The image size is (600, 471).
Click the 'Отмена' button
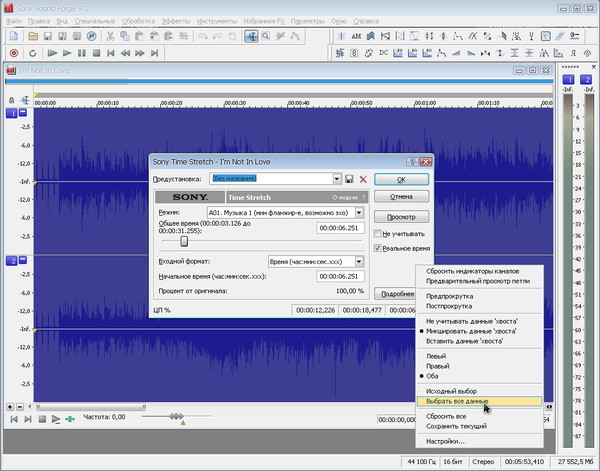pos(401,197)
